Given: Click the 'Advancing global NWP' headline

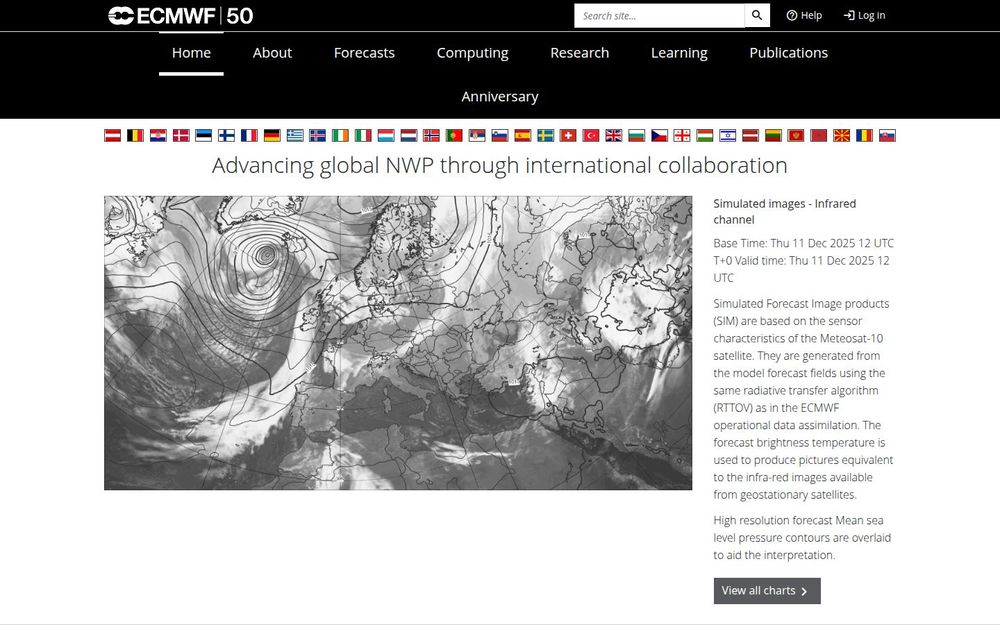Looking at the screenshot, I should point(500,165).
